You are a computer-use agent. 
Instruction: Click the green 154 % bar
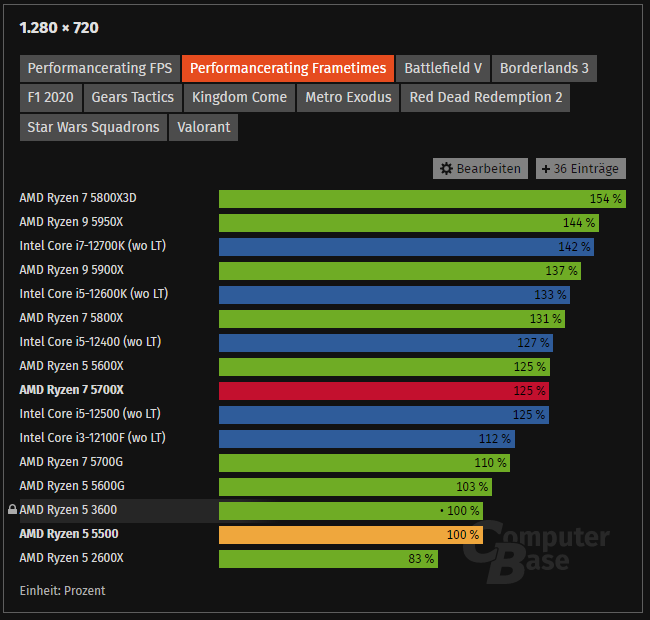(x=422, y=199)
